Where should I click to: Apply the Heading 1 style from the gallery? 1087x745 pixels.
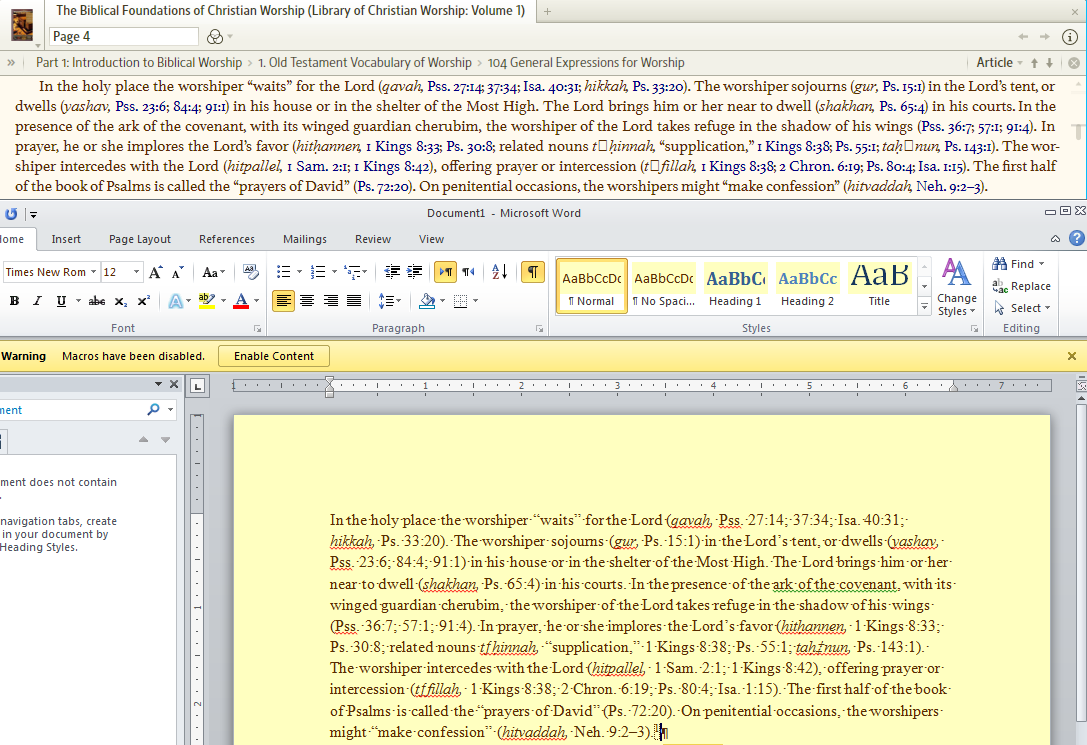(736, 287)
